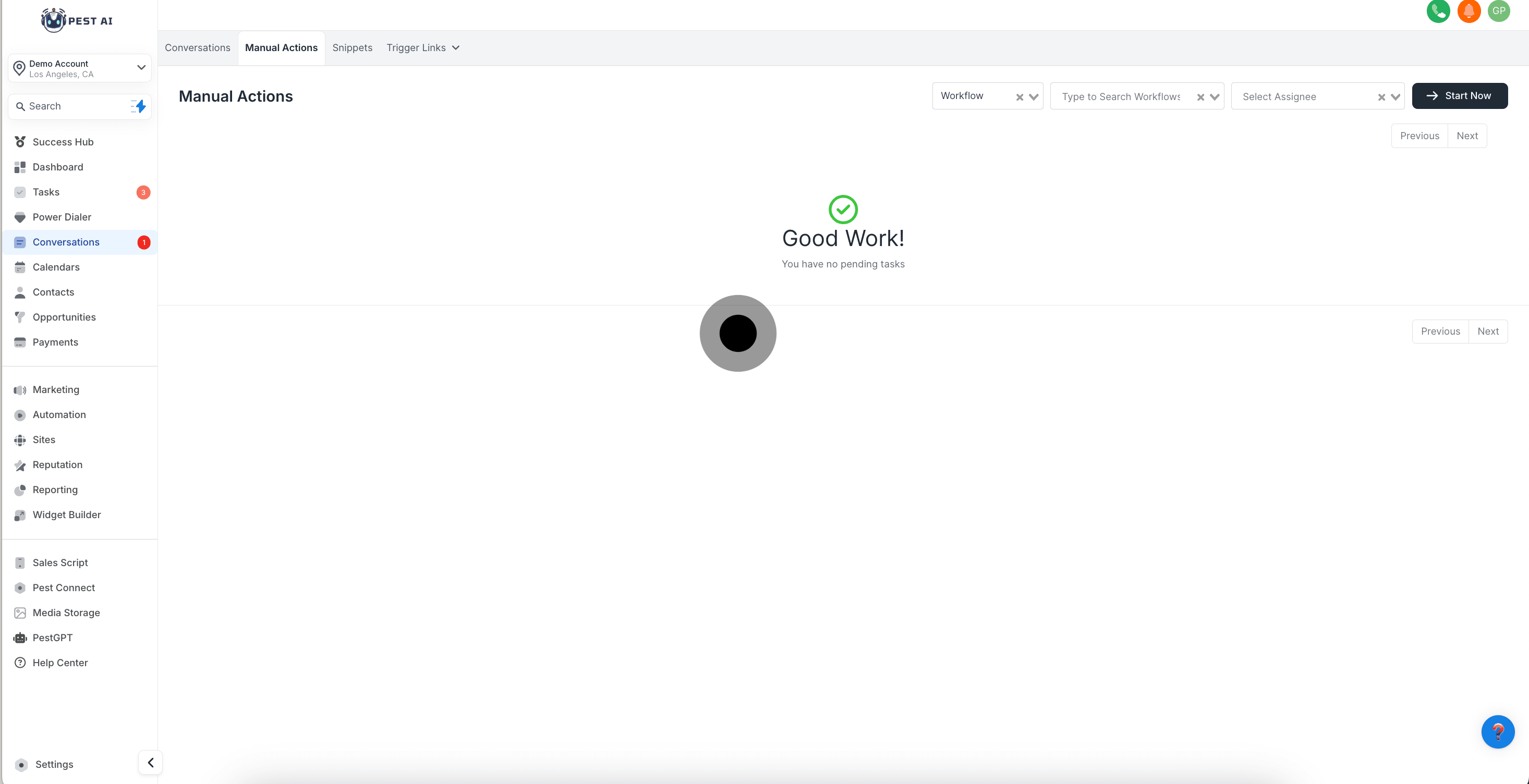Open Opportunities from the sidebar
Image resolution: width=1529 pixels, height=784 pixels.
point(64,317)
